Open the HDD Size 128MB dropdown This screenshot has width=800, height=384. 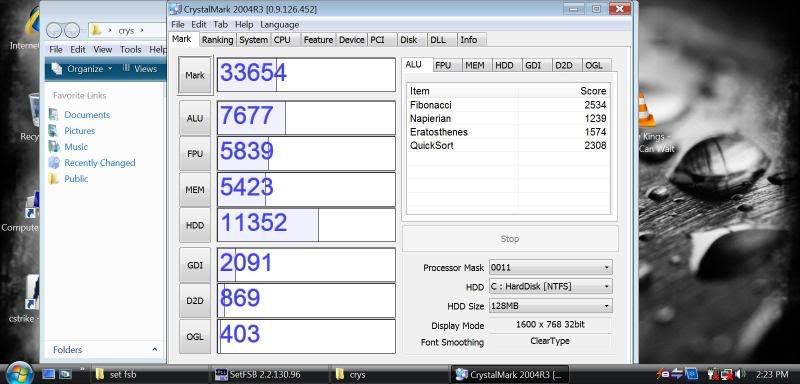coord(551,306)
